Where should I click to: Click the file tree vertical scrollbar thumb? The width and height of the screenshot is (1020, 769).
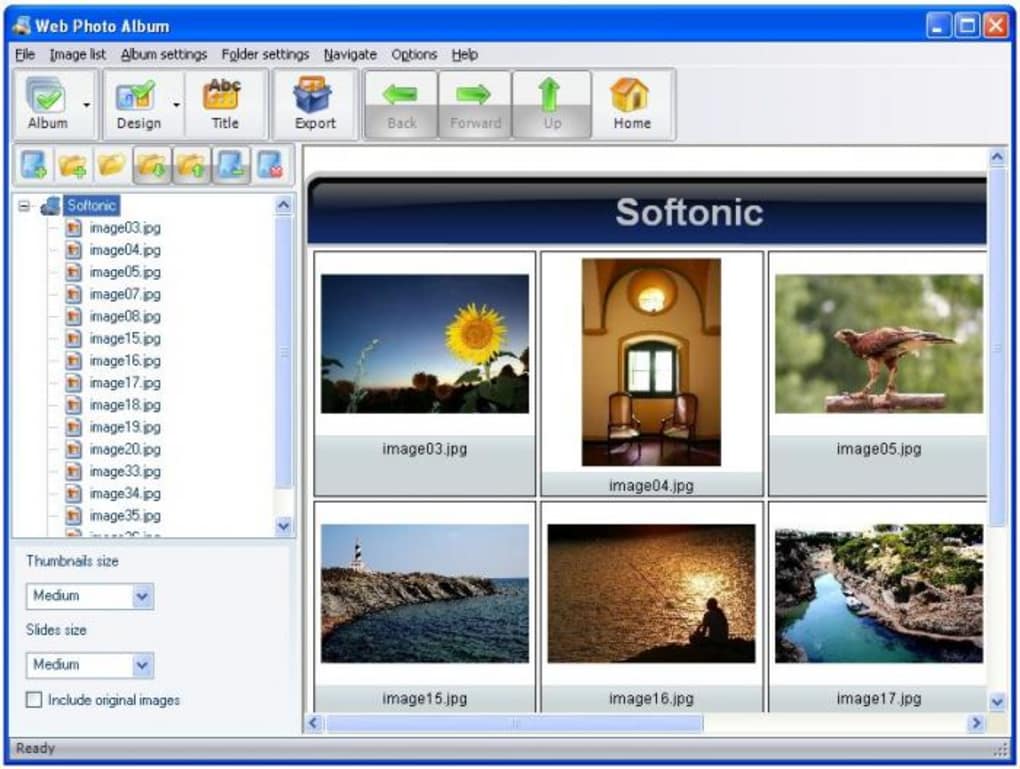(284, 352)
